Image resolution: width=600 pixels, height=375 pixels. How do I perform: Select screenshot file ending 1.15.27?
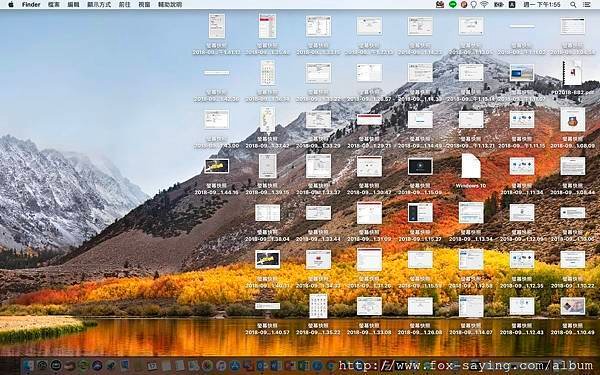tap(420, 213)
